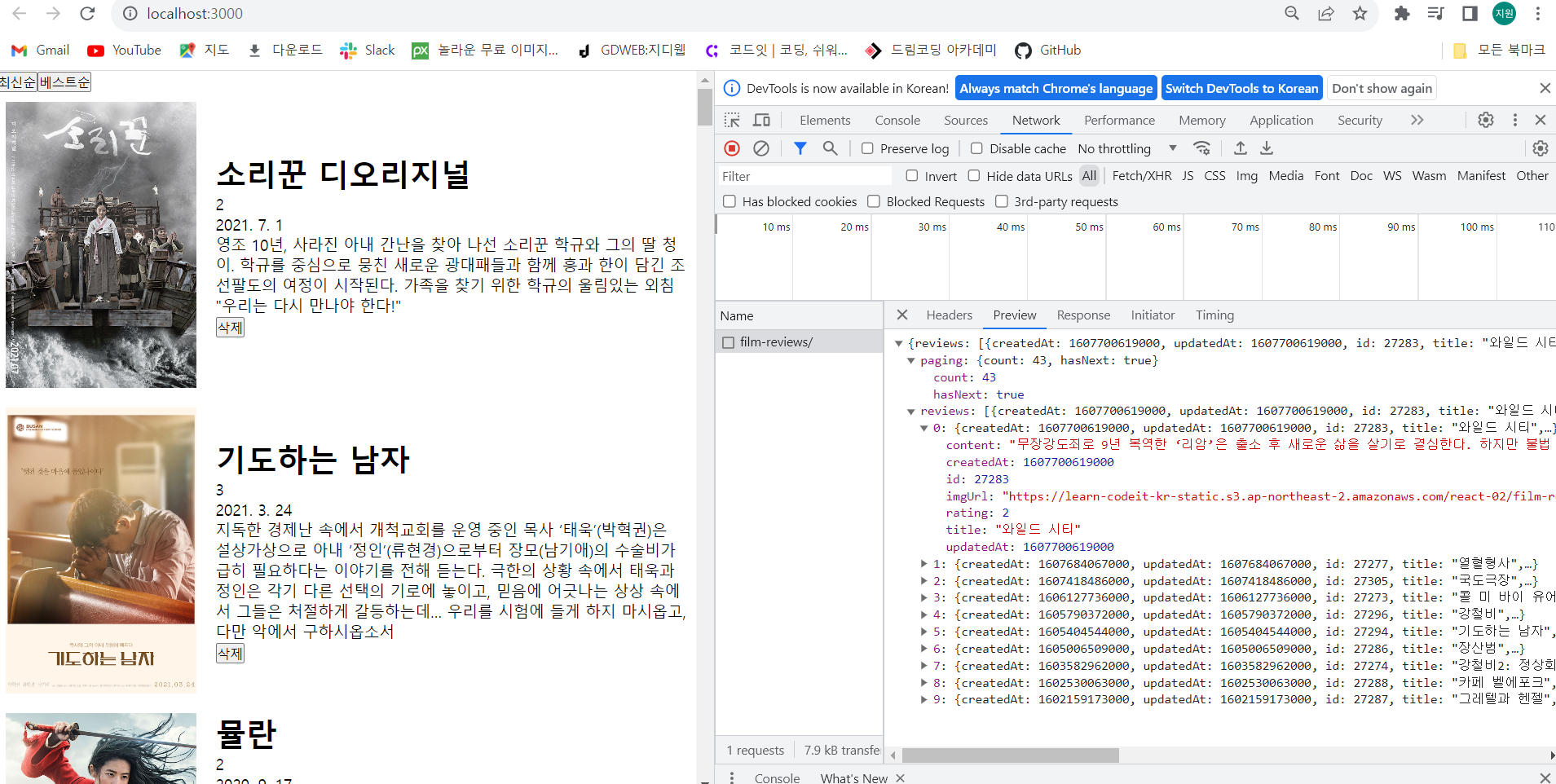Import HAR file upload icon
The image size is (1556, 784).
(x=1240, y=148)
